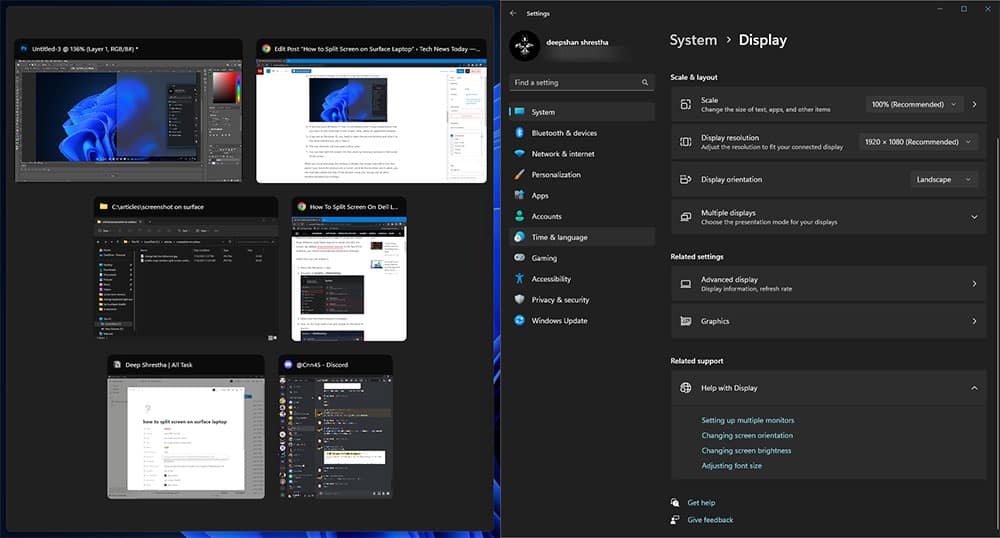Click the Apps grid icon
This screenshot has height=538, width=1000.
click(x=520, y=195)
